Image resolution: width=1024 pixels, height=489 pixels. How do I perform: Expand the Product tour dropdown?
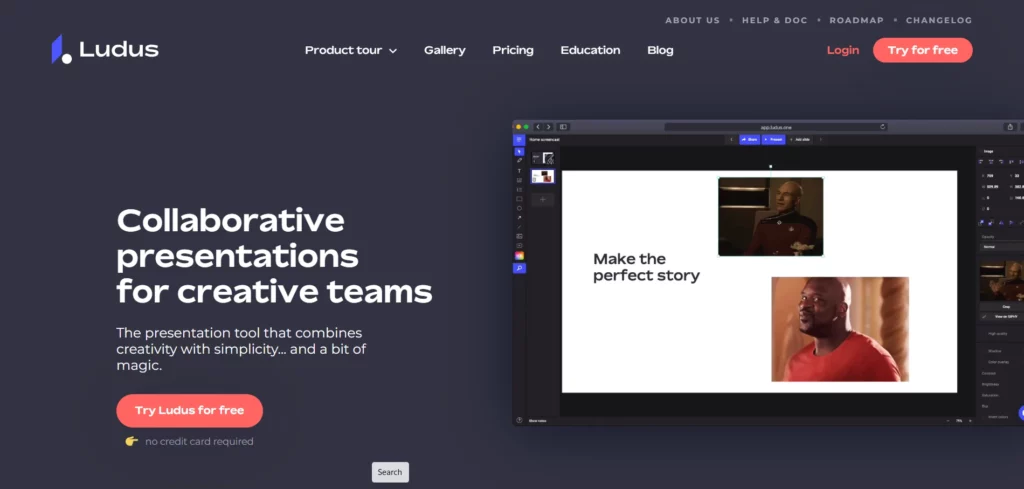click(x=350, y=50)
